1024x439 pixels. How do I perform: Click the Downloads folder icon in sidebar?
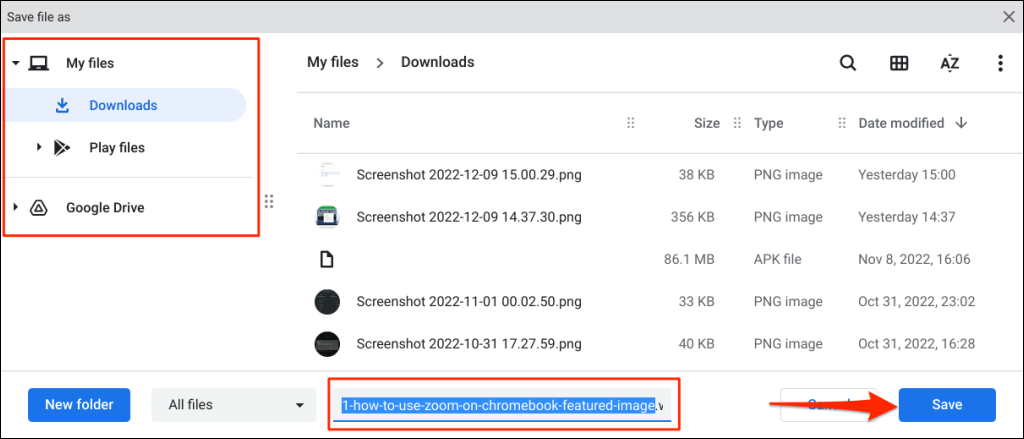[62, 105]
